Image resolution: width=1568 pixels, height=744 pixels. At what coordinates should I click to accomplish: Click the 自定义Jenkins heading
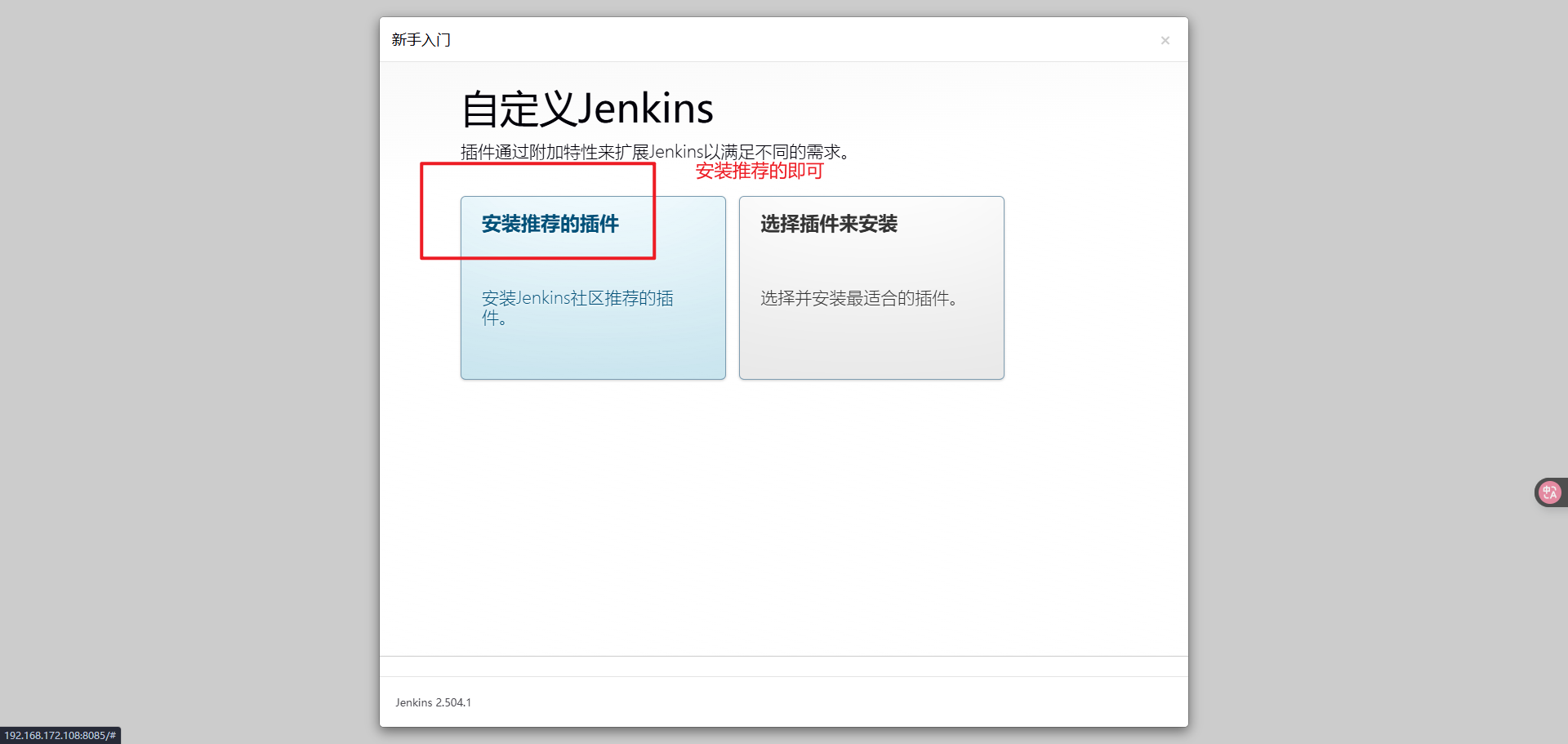pos(587,109)
